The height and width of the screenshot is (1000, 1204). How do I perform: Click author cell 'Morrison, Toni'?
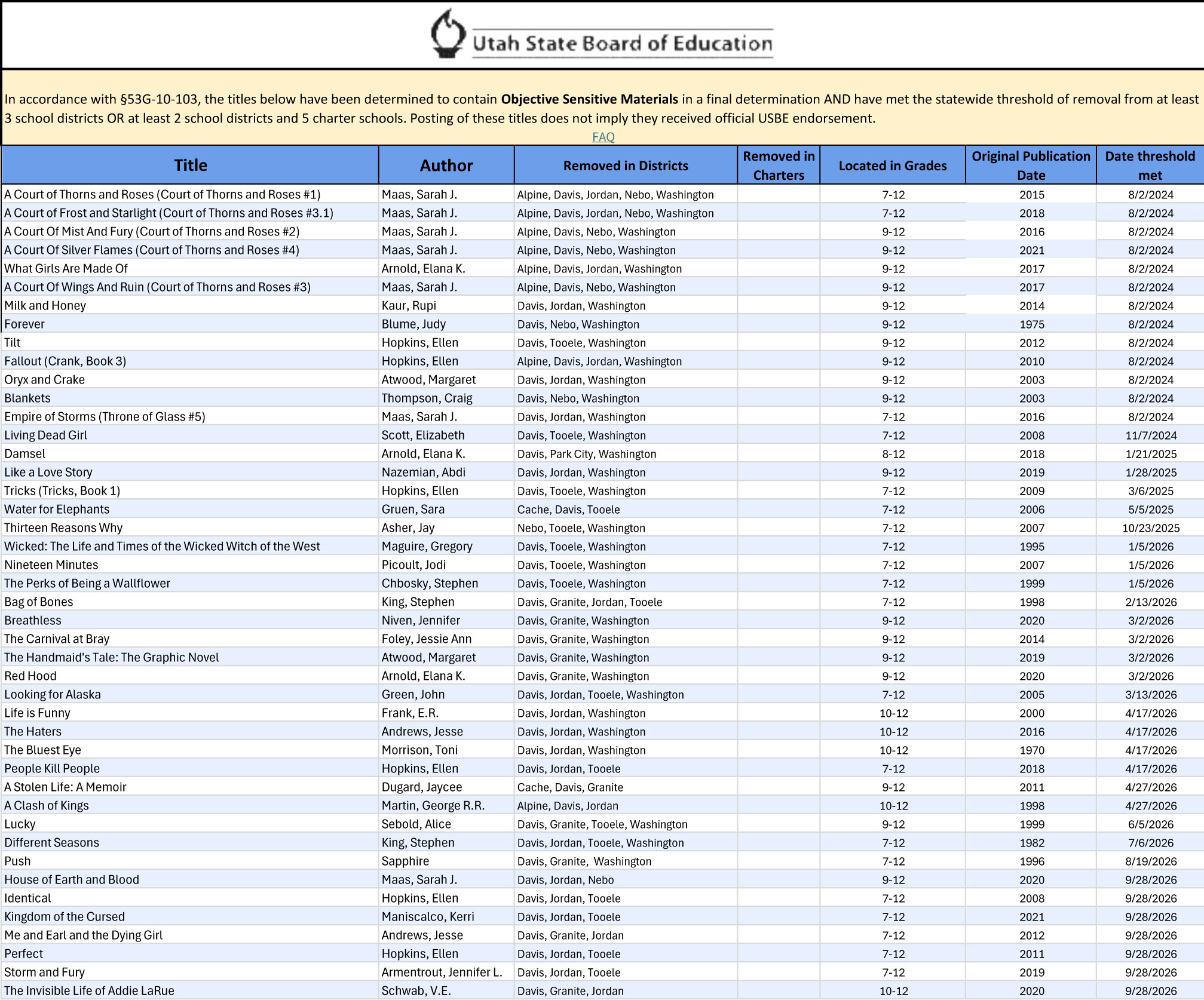point(446,750)
